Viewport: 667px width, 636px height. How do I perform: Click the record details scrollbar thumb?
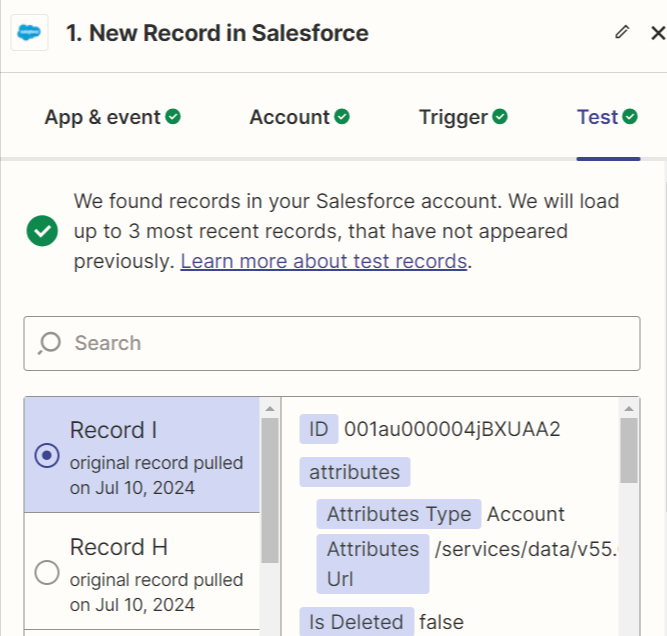[x=629, y=450]
